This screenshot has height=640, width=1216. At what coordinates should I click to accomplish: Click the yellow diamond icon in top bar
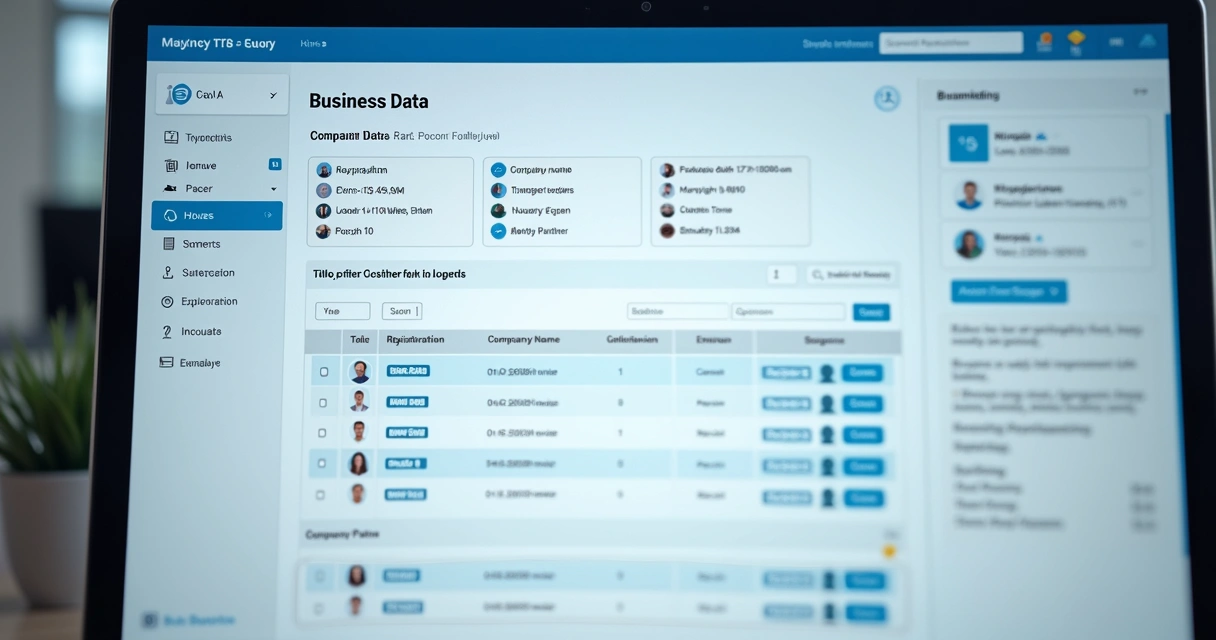[x=1076, y=40]
